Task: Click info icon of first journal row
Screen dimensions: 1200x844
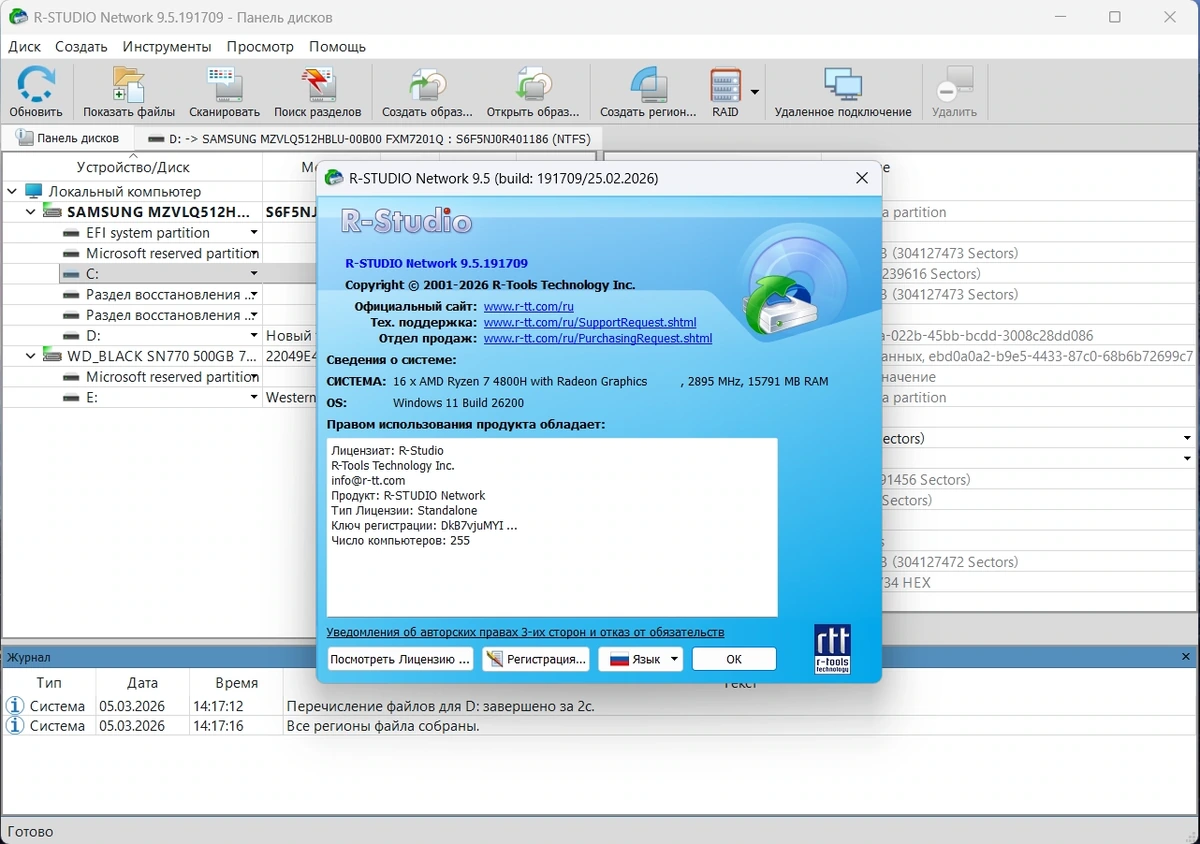Action: pyautogui.click(x=15, y=706)
